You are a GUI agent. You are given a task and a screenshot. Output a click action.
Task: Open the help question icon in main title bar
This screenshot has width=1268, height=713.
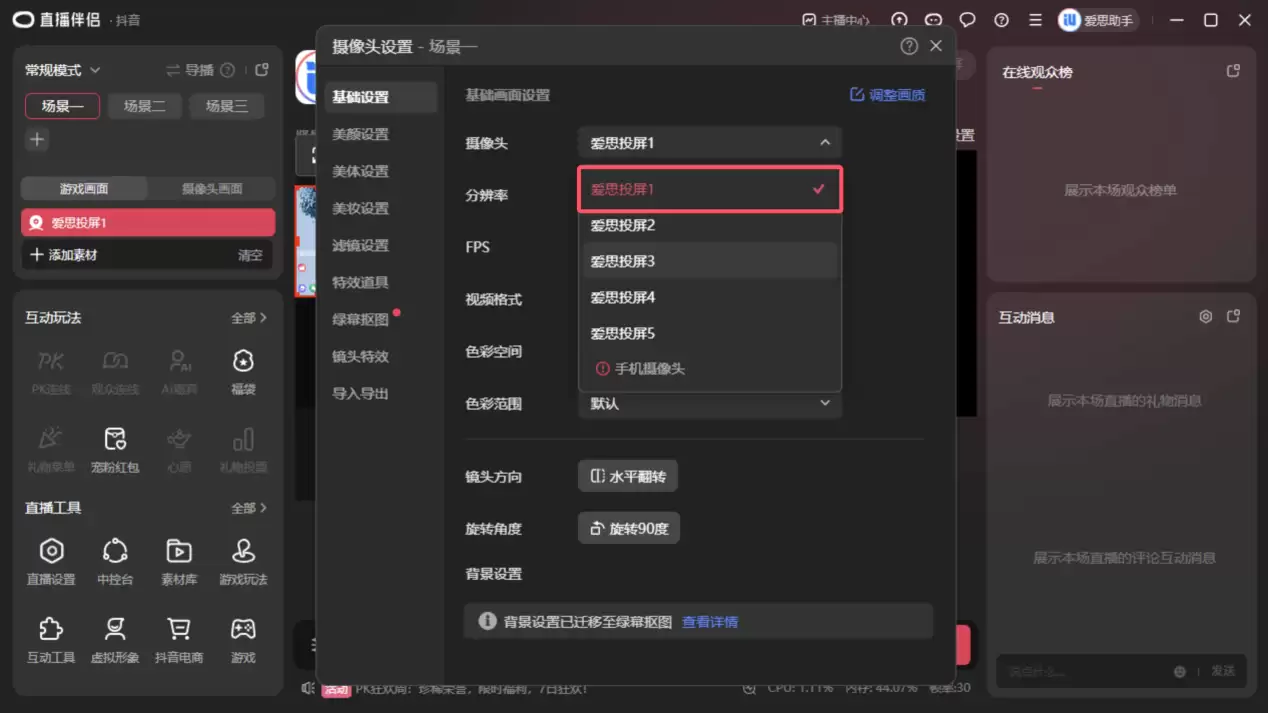tap(1001, 20)
